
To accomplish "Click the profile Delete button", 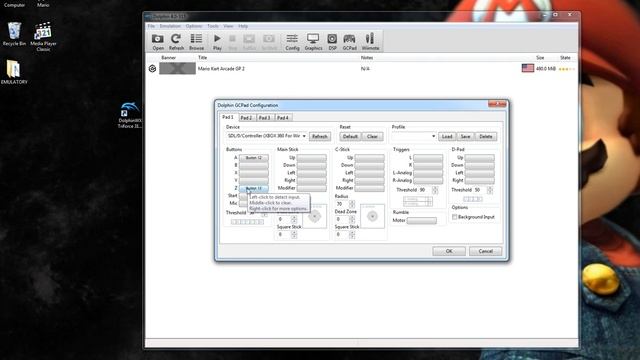I will [485, 136].
